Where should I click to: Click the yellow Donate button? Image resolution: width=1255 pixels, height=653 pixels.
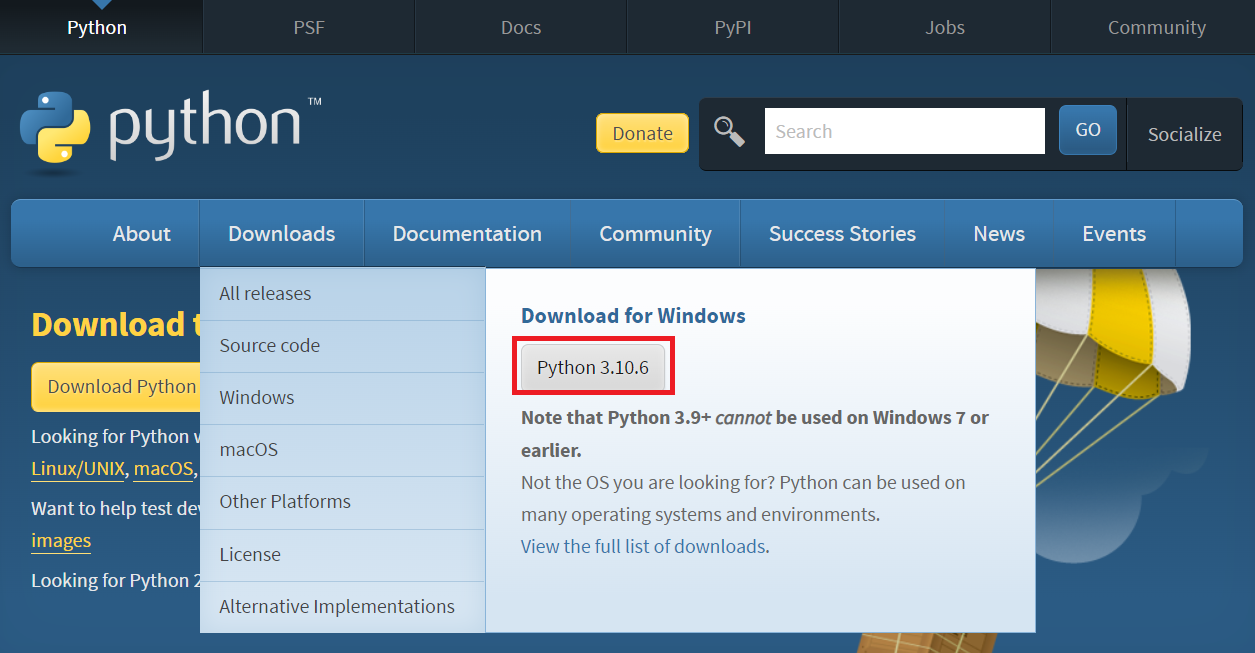coord(642,133)
